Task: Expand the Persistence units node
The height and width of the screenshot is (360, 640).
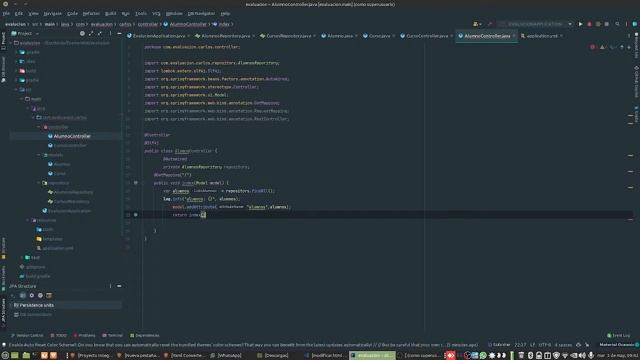Action: click(11, 305)
